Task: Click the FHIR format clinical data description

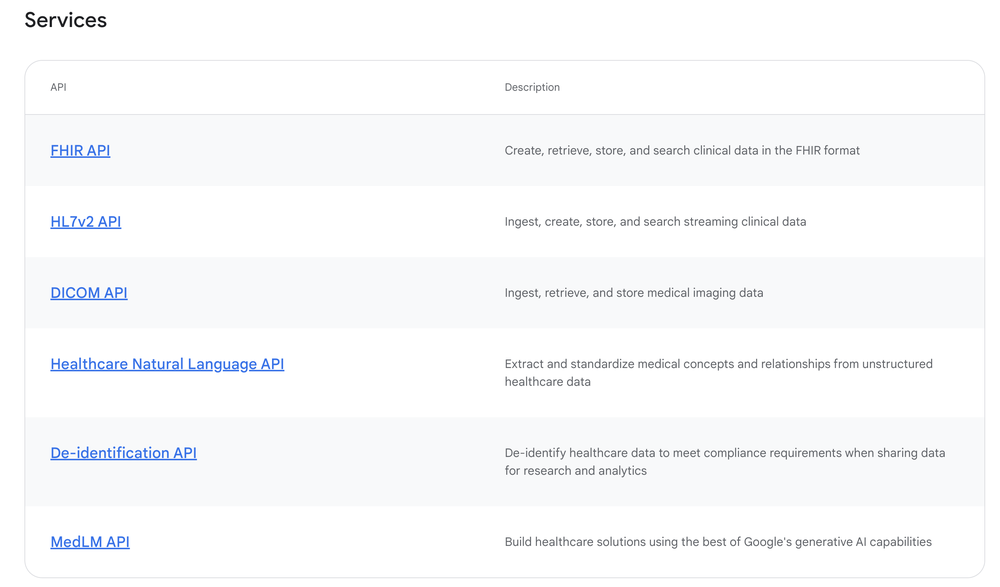Action: [x=682, y=151]
